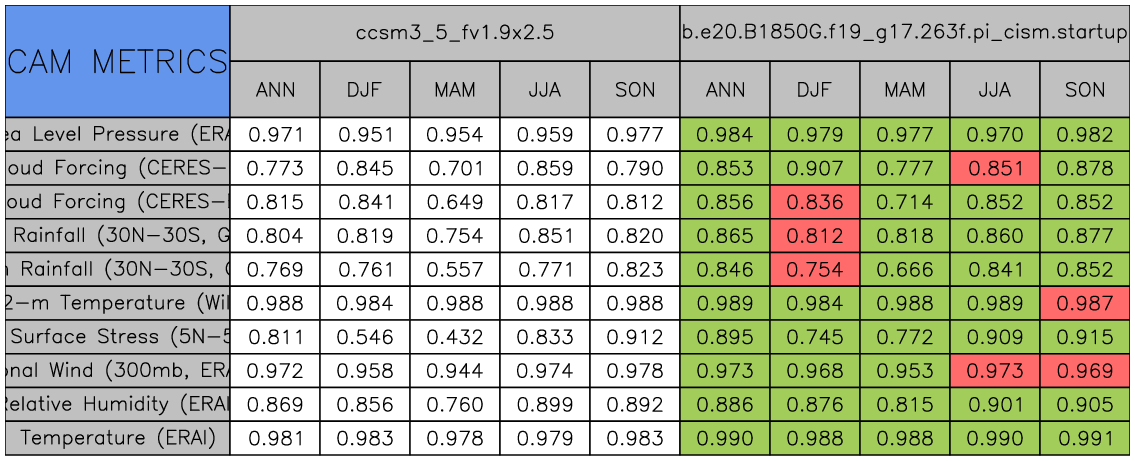Click ANN header under ccsm3_5_fv1.9x2.5
The height and width of the screenshot is (461, 1135).
point(275,89)
